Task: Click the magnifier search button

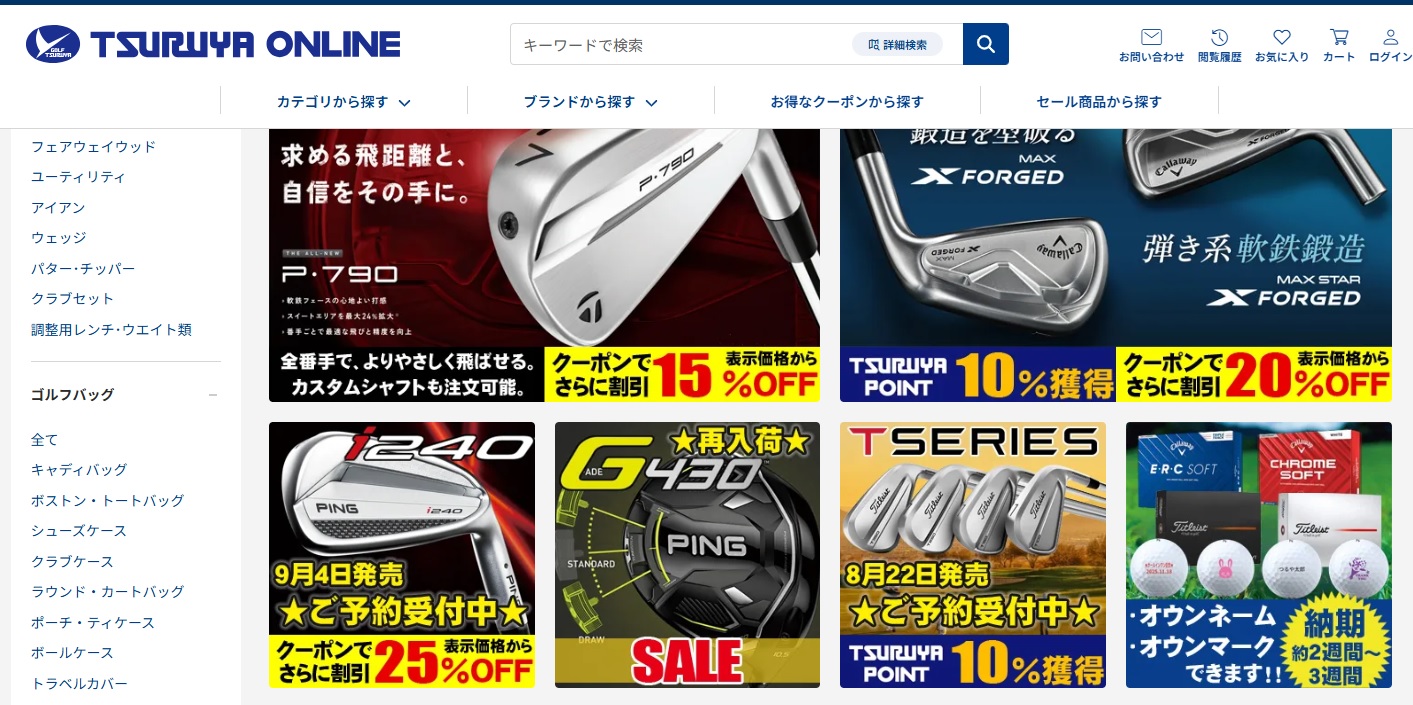Action: (985, 44)
